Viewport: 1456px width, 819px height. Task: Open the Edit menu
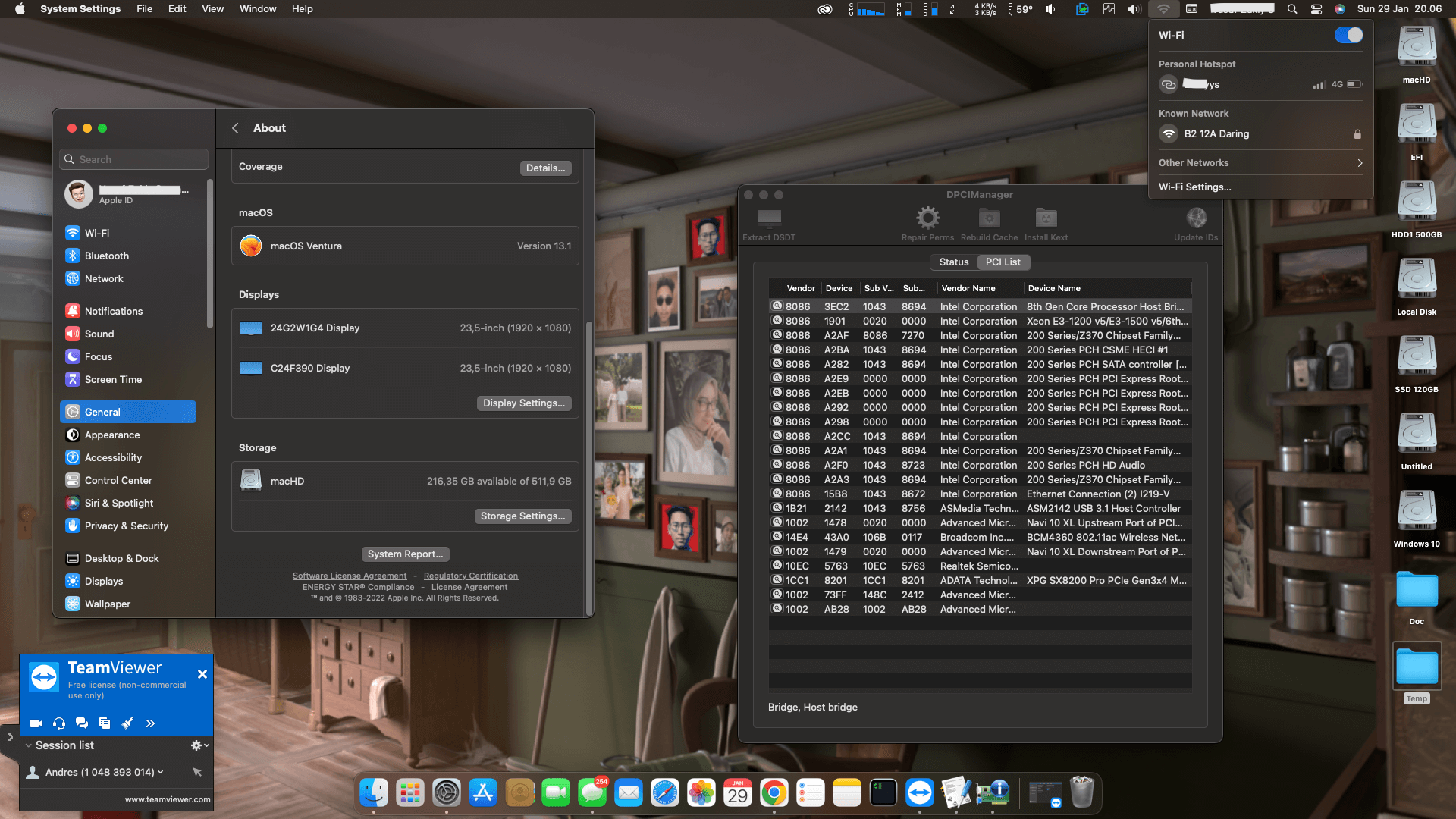(177, 9)
